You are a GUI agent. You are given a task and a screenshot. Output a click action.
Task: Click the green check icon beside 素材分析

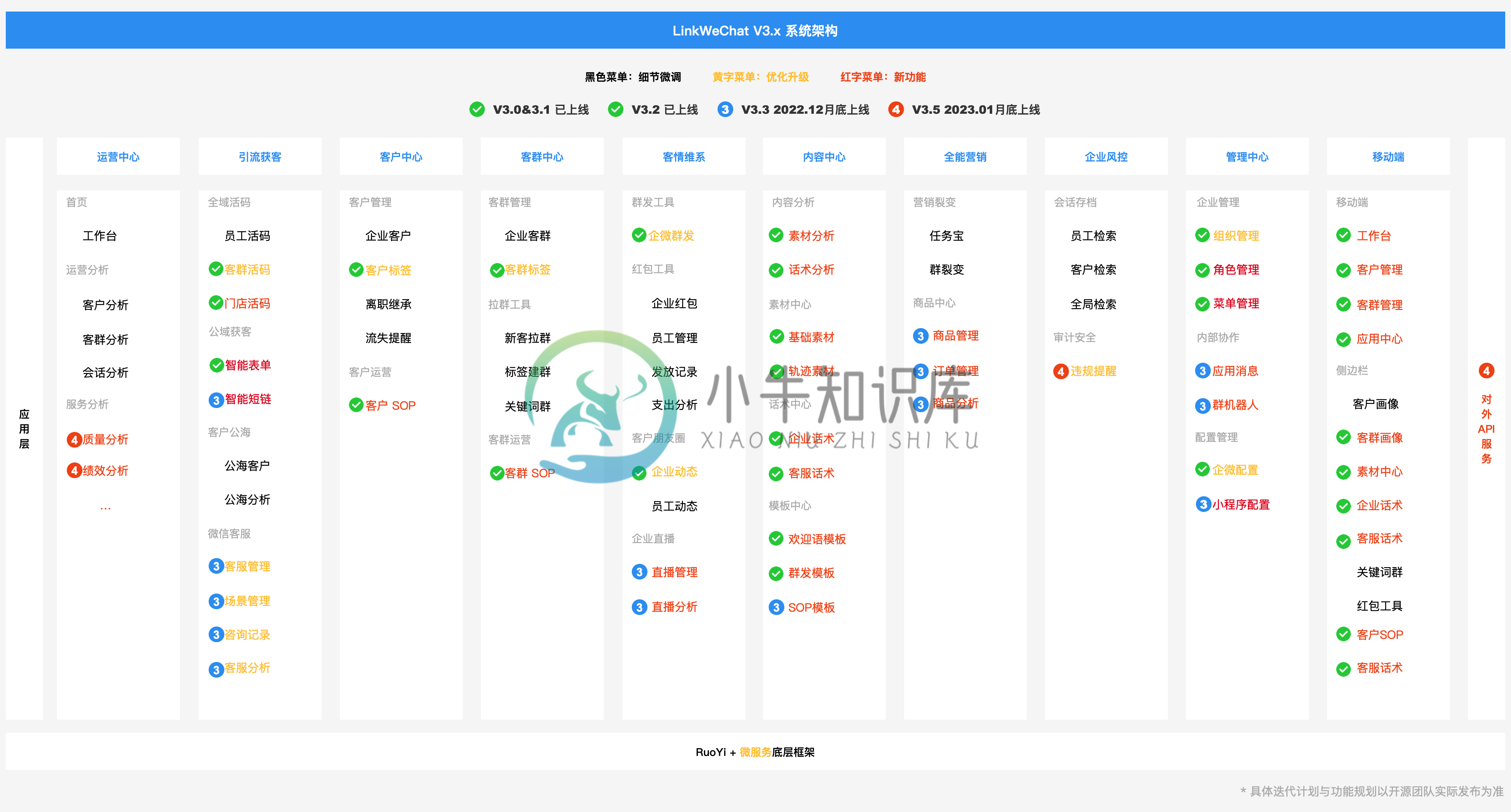[x=776, y=235]
